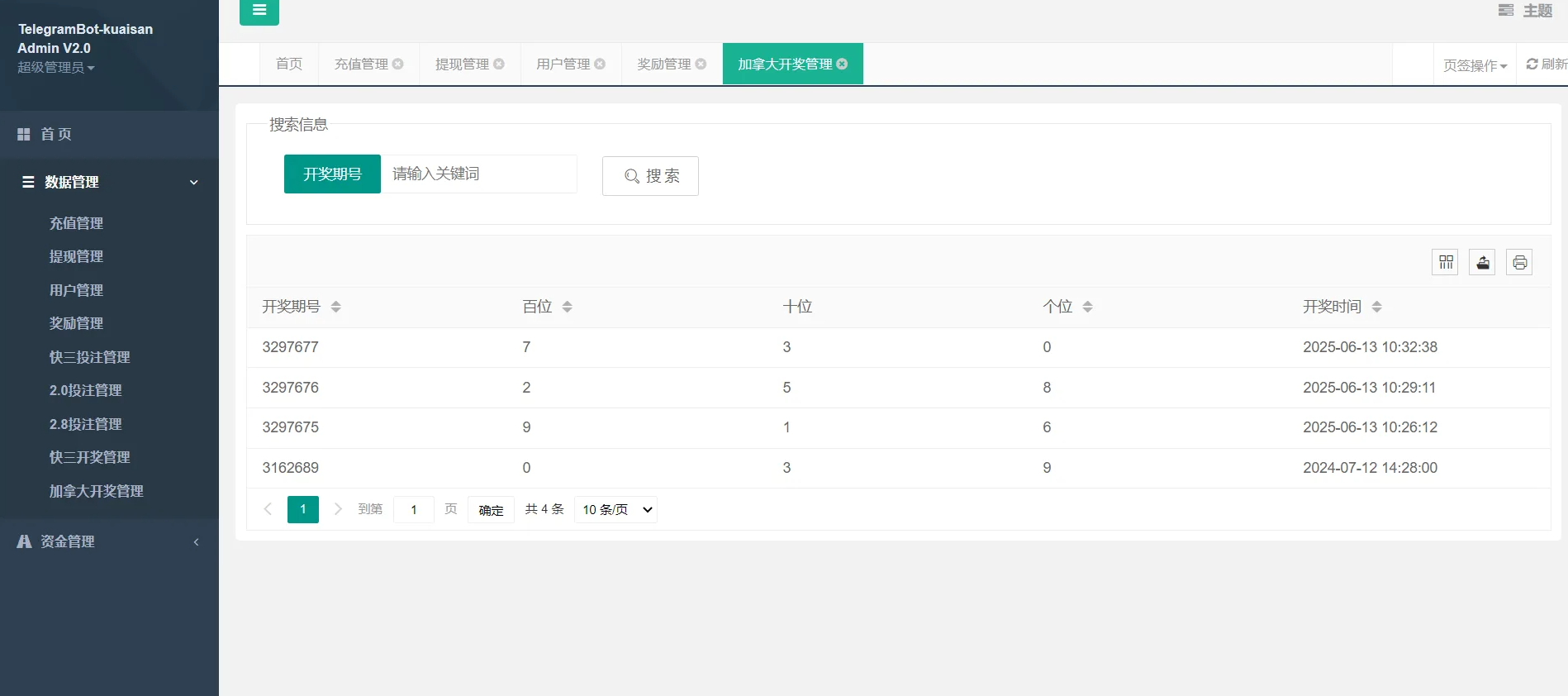Click the 刷新 refresh icon

tap(1532, 64)
